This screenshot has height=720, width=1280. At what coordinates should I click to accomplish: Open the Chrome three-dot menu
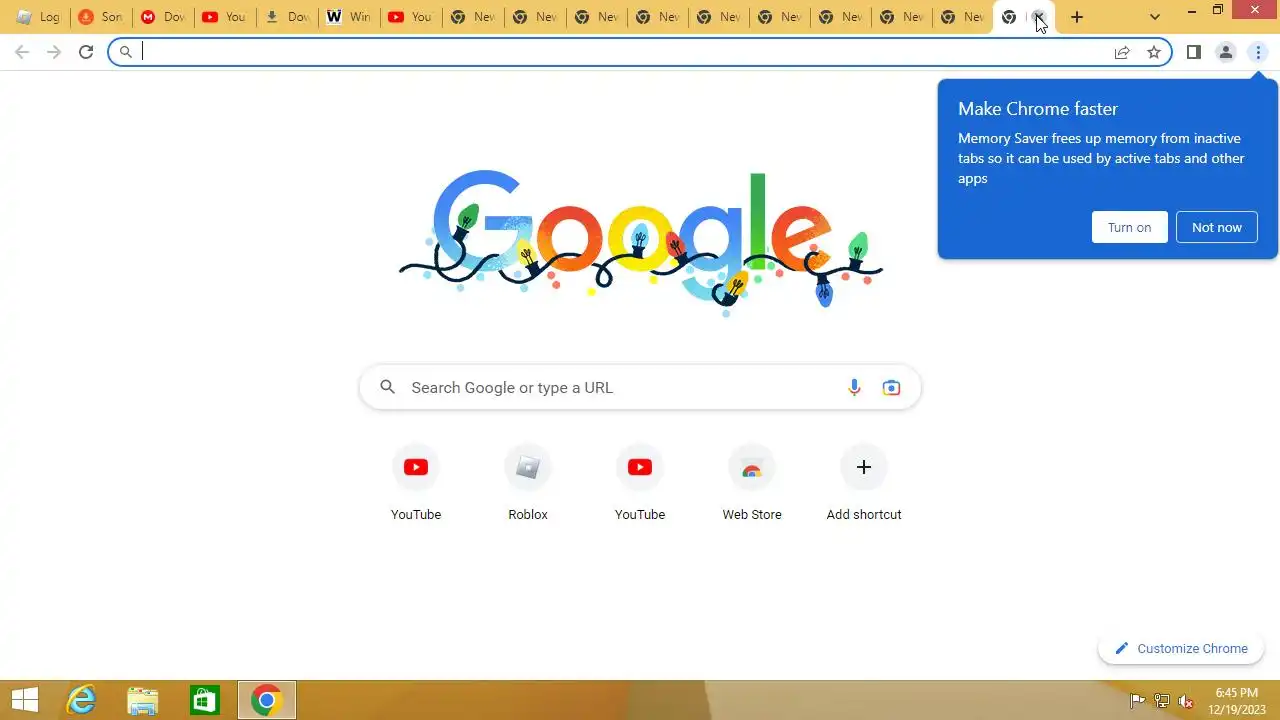click(x=1258, y=52)
